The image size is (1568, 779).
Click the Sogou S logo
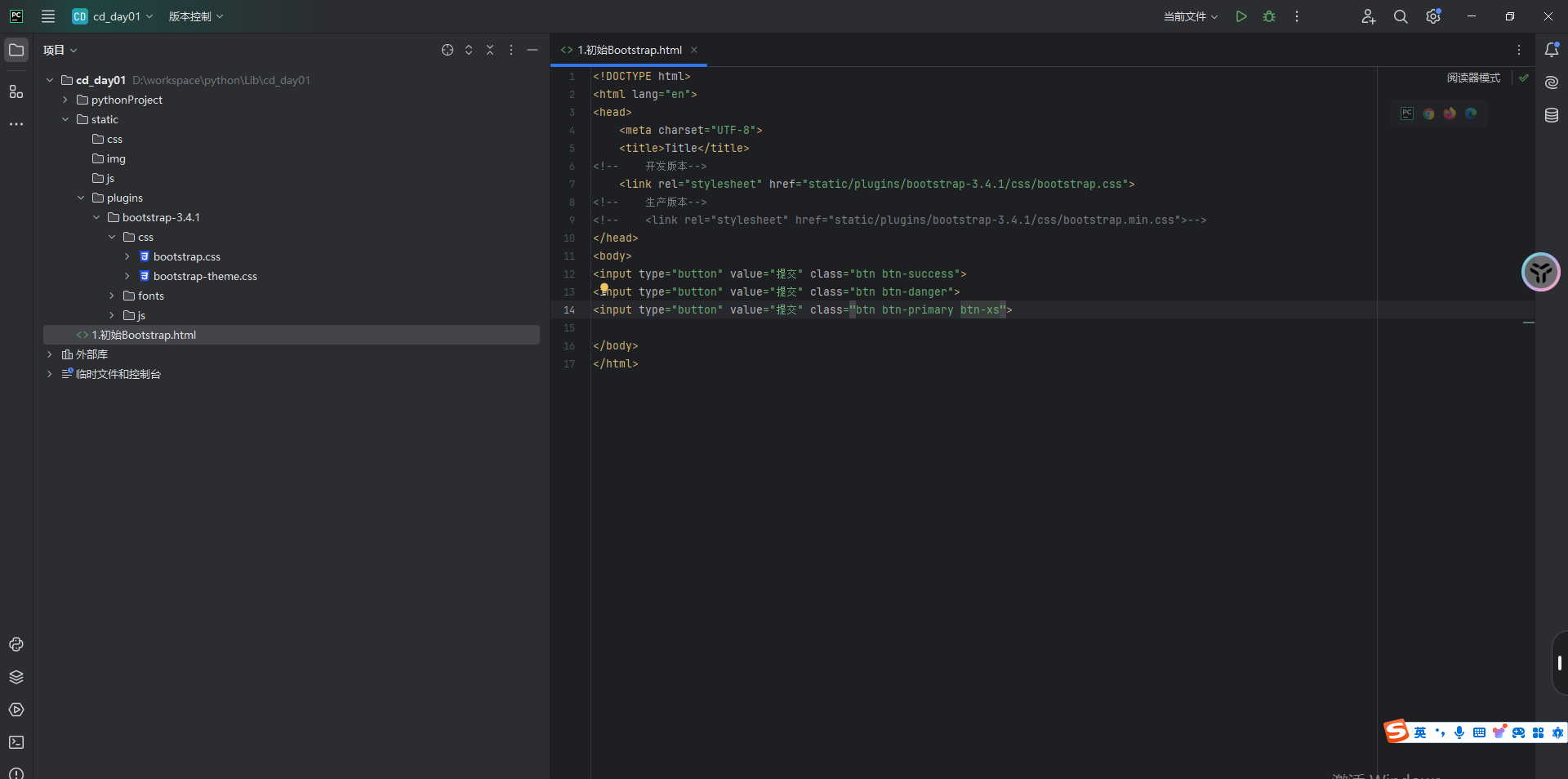[x=1396, y=731]
